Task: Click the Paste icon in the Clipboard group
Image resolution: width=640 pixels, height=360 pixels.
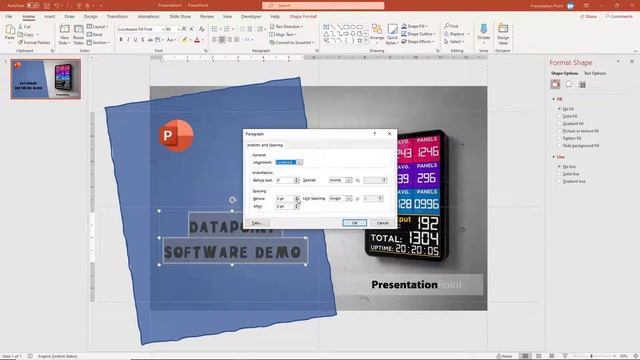Action: coord(10,29)
